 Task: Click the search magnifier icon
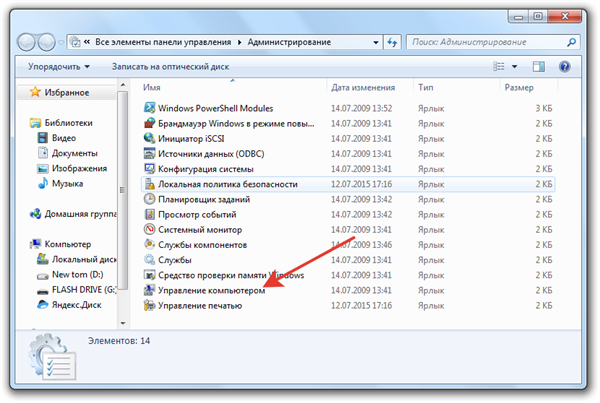571,42
